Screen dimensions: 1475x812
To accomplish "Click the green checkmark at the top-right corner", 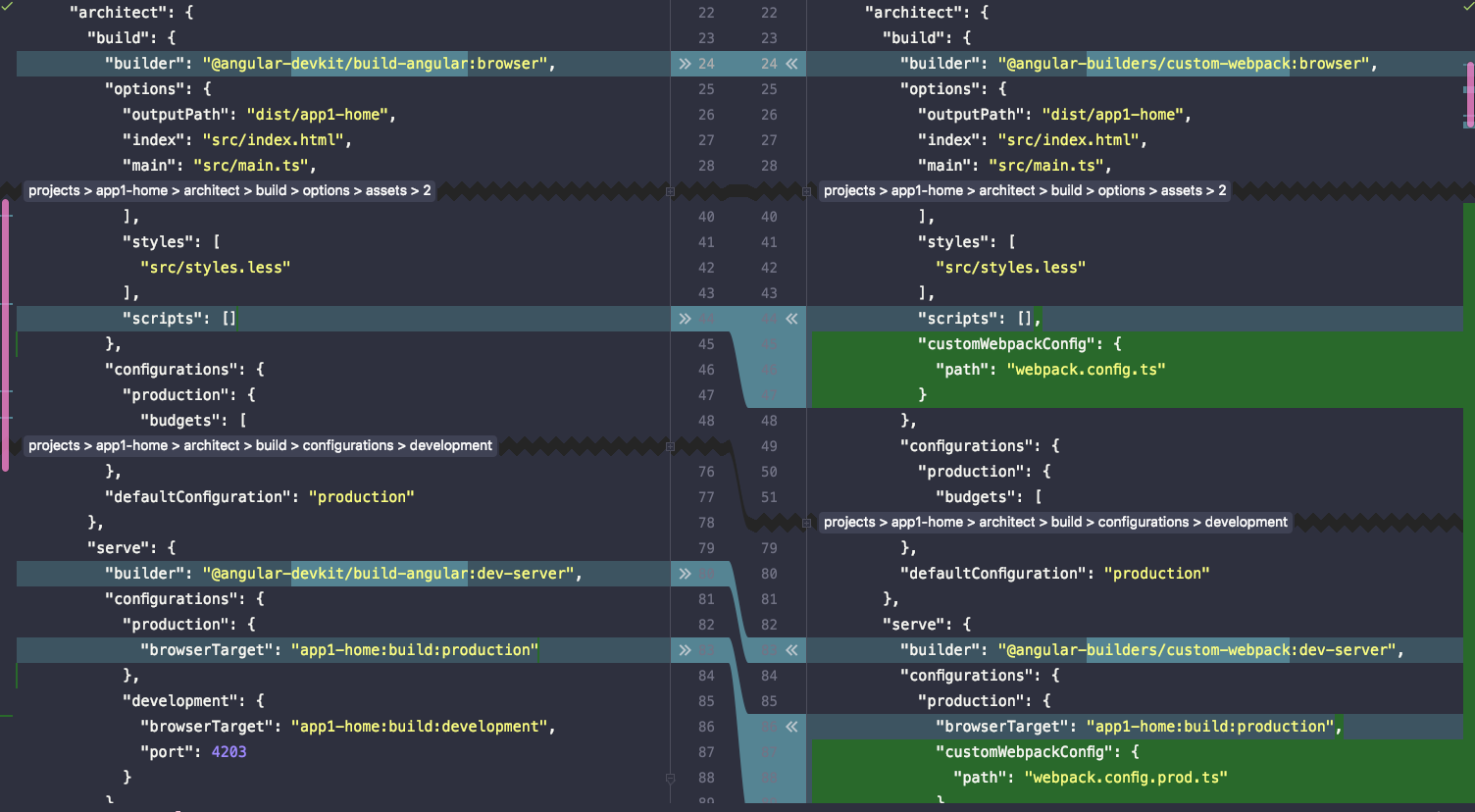I will (1466, 8).
